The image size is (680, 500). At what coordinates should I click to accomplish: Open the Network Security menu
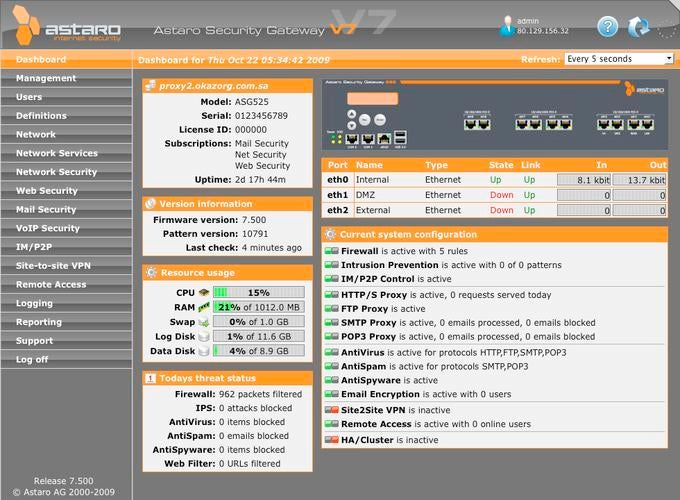point(66,172)
